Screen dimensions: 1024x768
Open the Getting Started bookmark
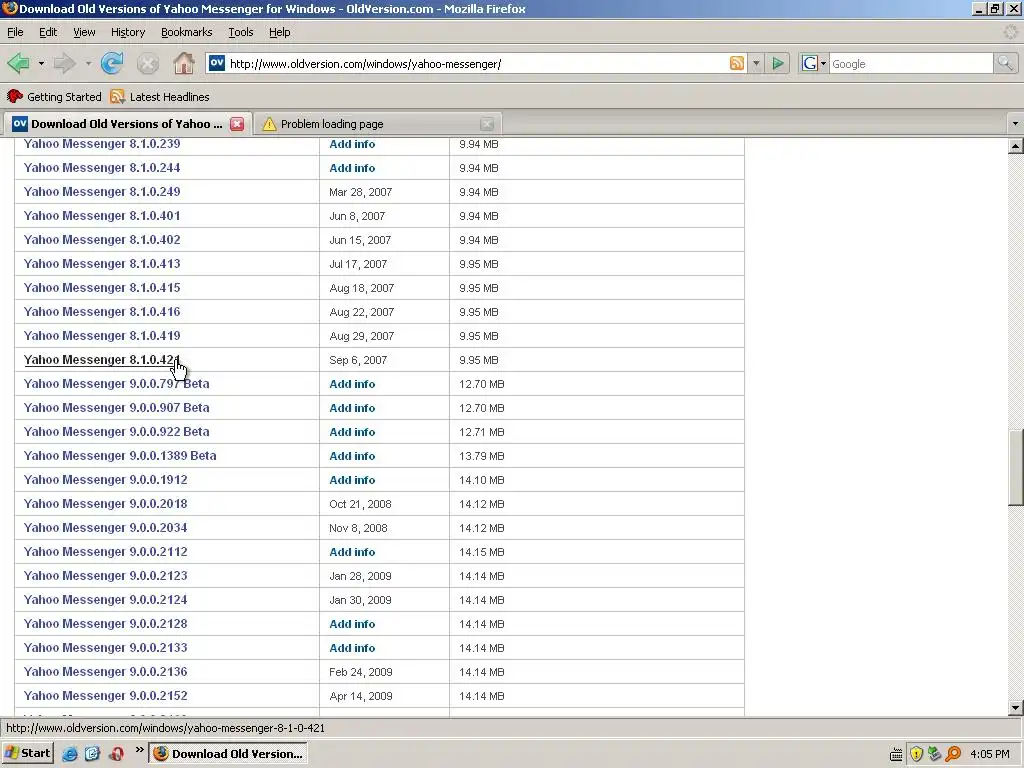tap(54, 97)
